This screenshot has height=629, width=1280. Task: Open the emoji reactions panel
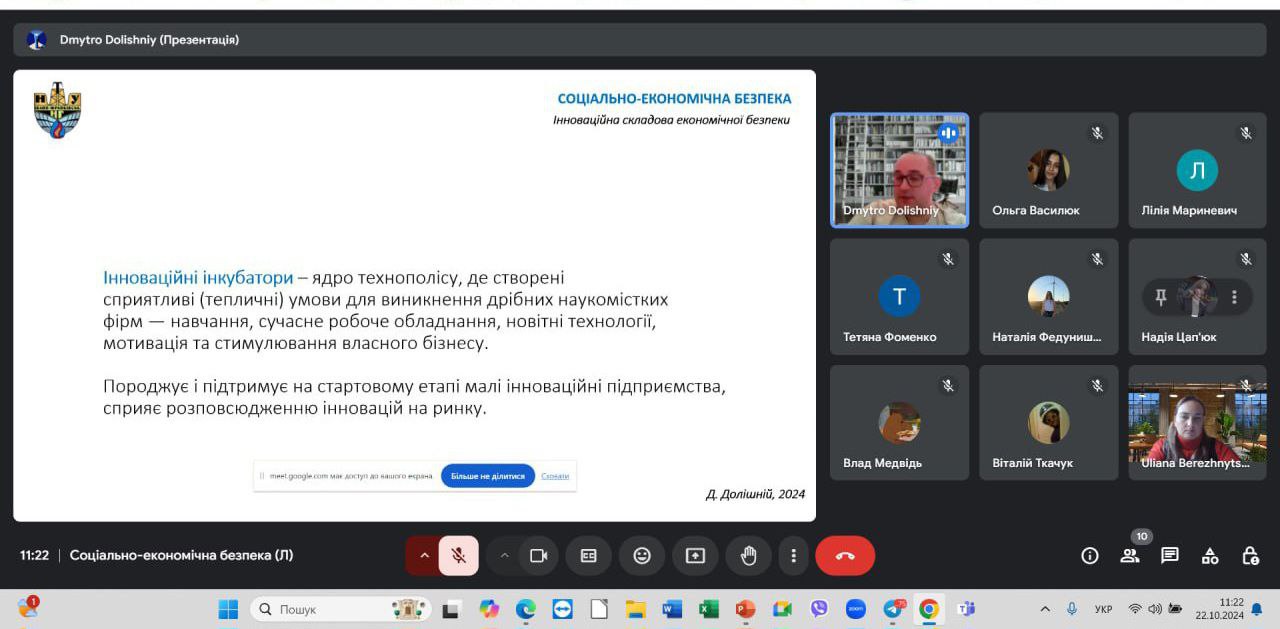point(641,555)
